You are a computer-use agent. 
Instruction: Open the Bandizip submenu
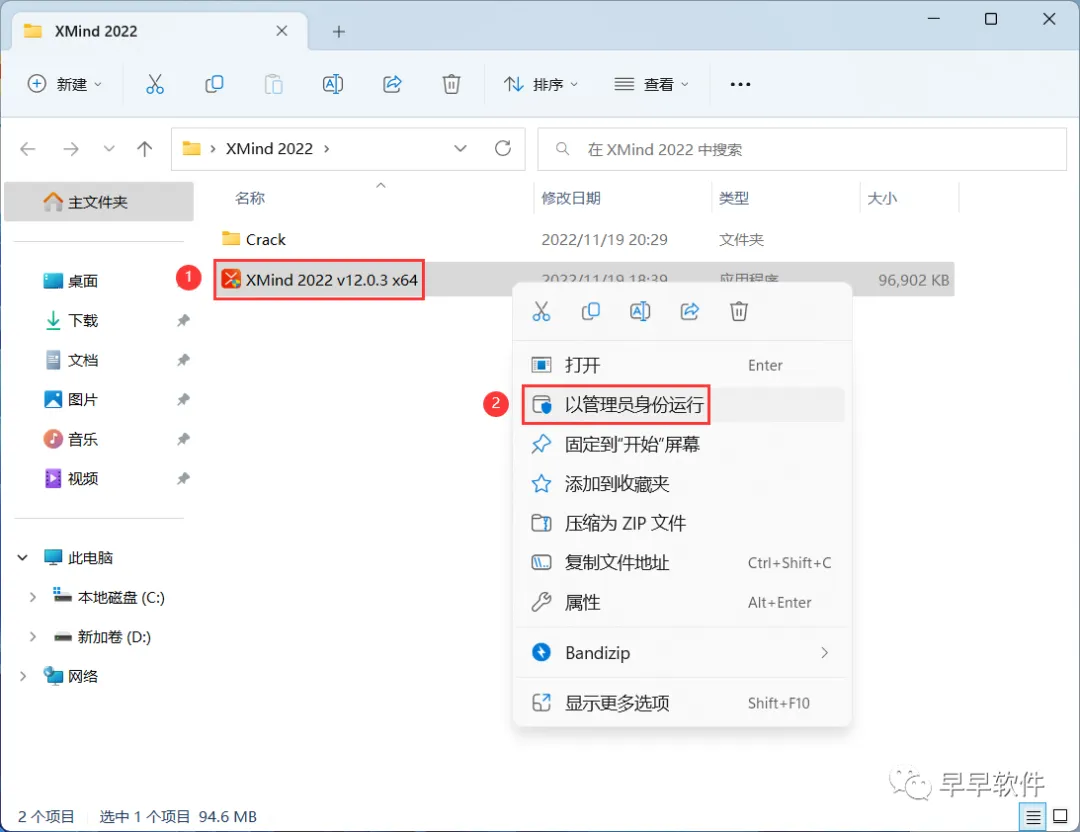[x=682, y=652]
